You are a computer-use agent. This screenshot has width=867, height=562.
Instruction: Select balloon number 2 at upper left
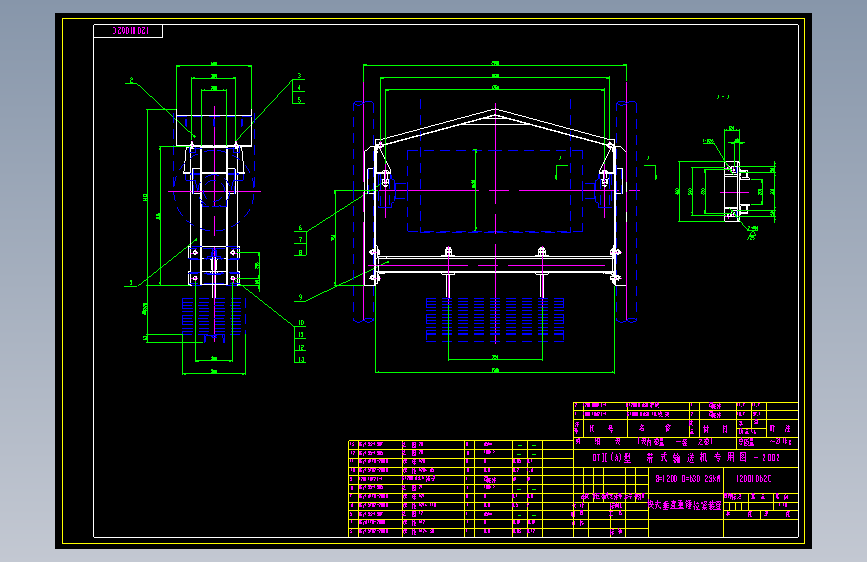(131, 80)
